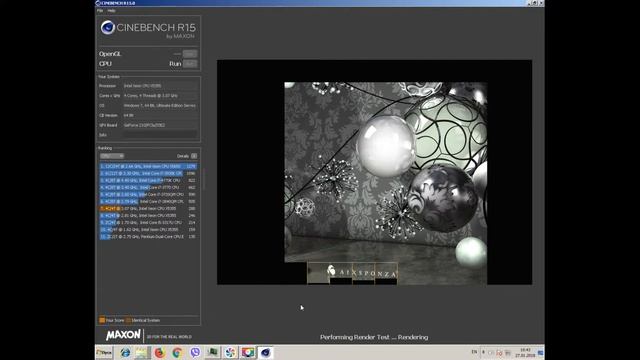
Task: Click the Performing Render Test status text
Action: (x=374, y=337)
